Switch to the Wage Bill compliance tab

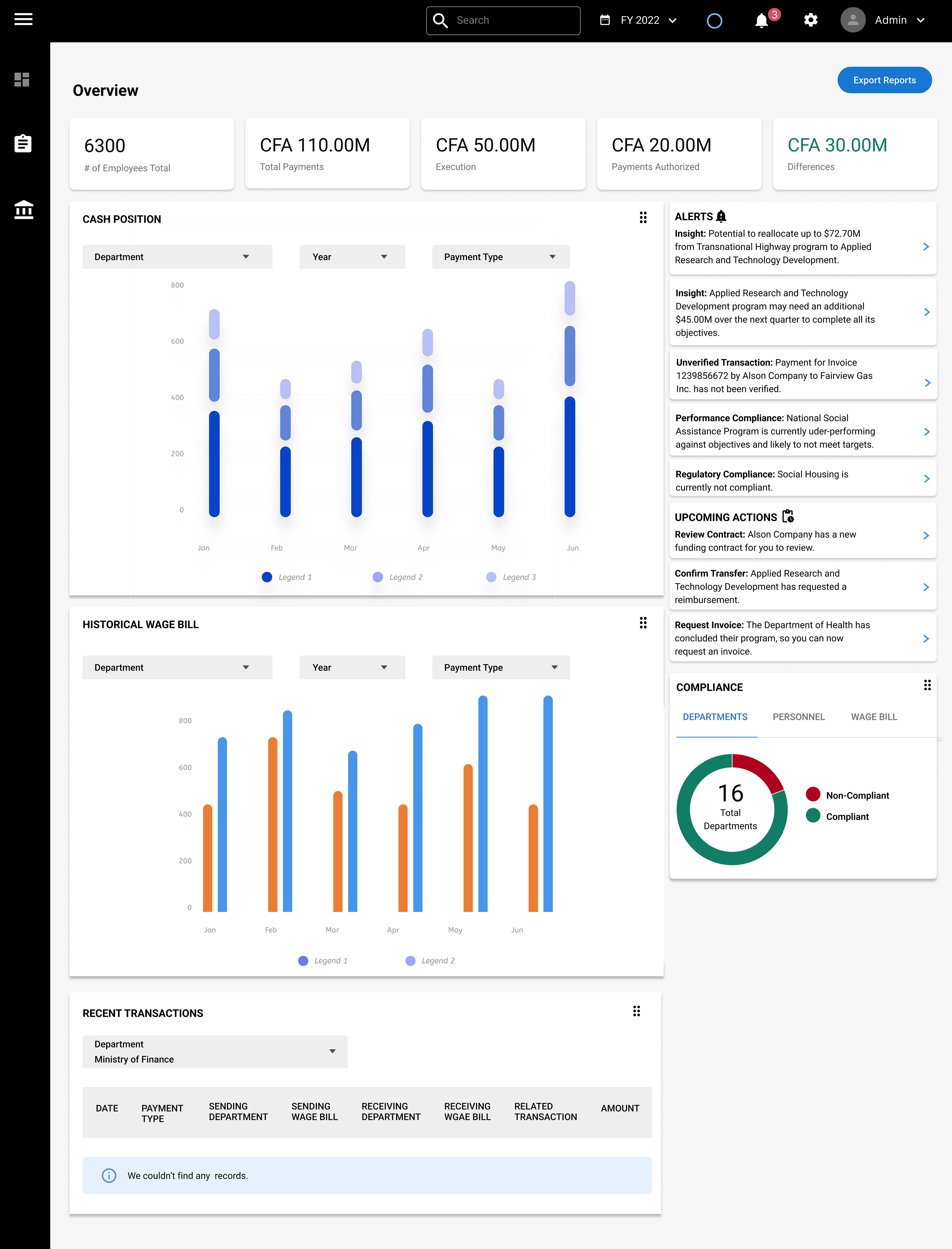pyautogui.click(x=874, y=717)
